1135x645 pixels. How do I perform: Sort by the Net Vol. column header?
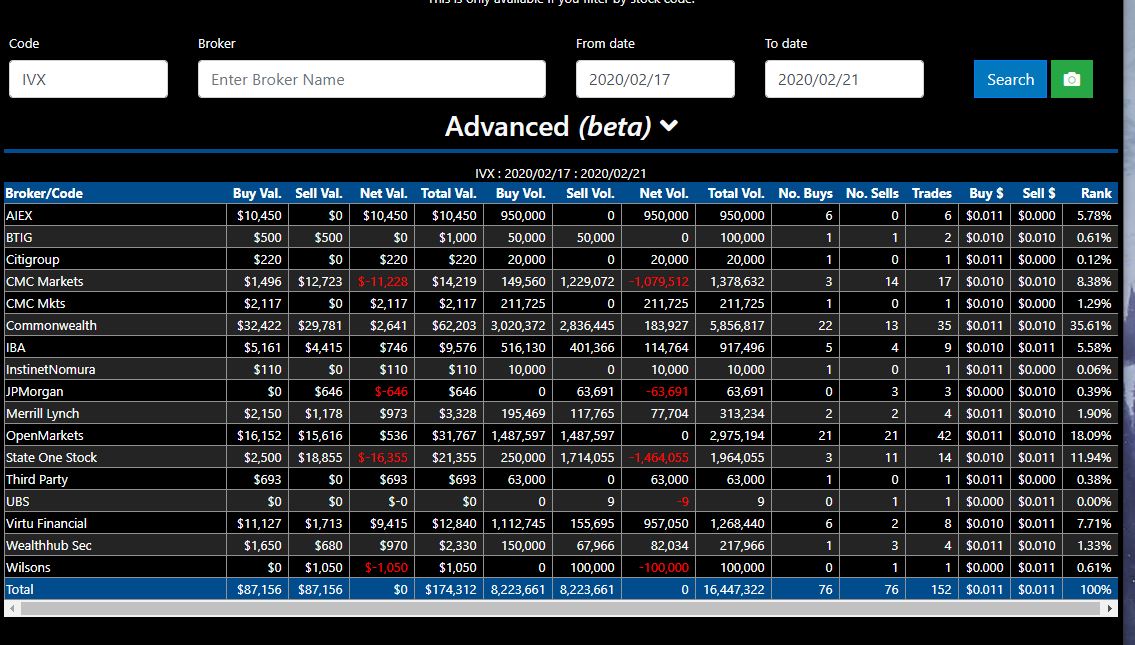664,193
